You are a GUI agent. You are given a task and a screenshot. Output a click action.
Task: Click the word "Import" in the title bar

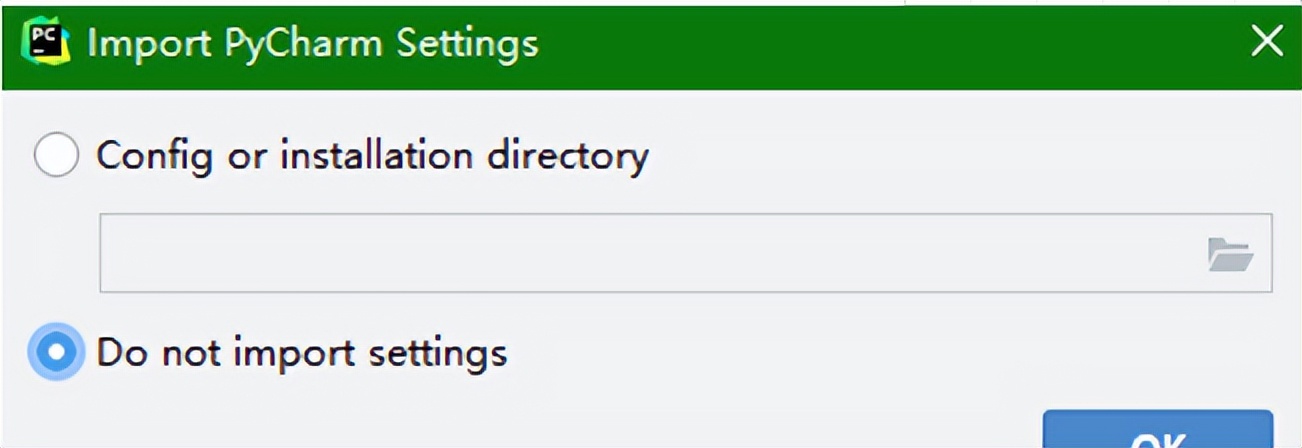(x=141, y=43)
